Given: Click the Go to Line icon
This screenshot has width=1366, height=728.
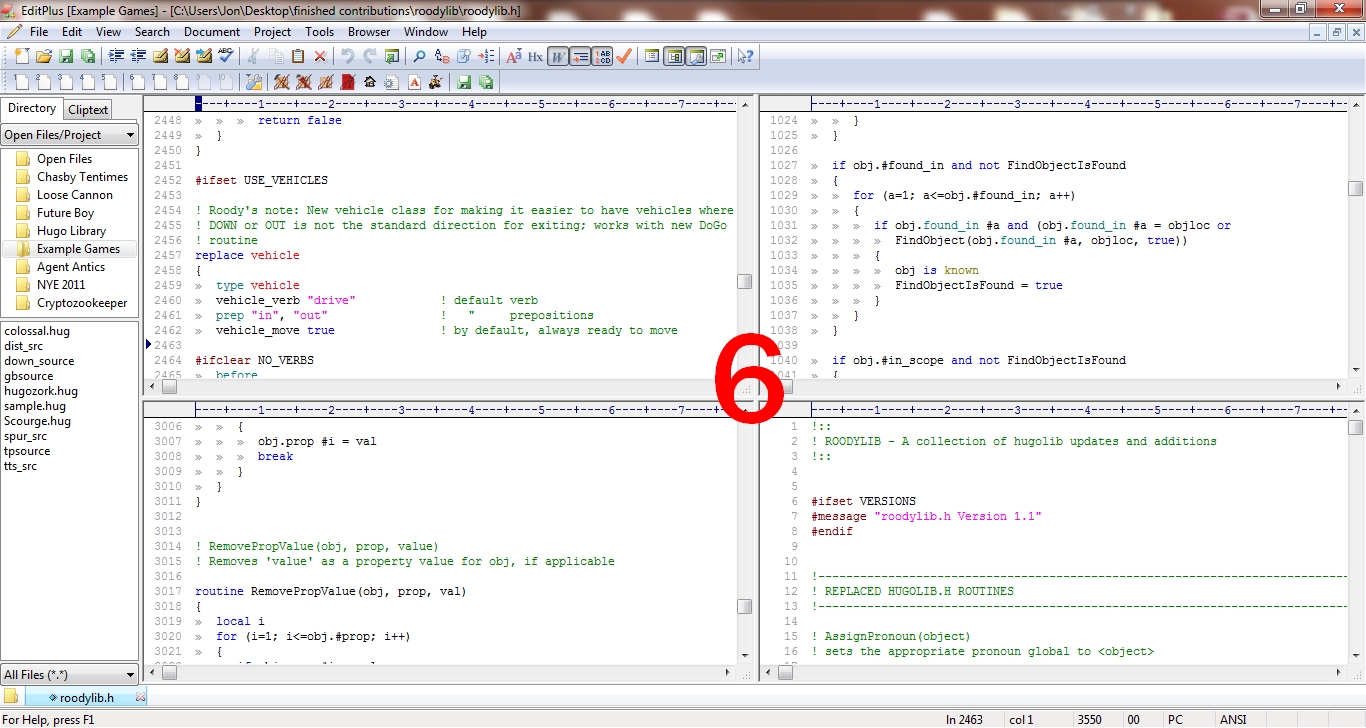Looking at the screenshot, I should pos(485,56).
